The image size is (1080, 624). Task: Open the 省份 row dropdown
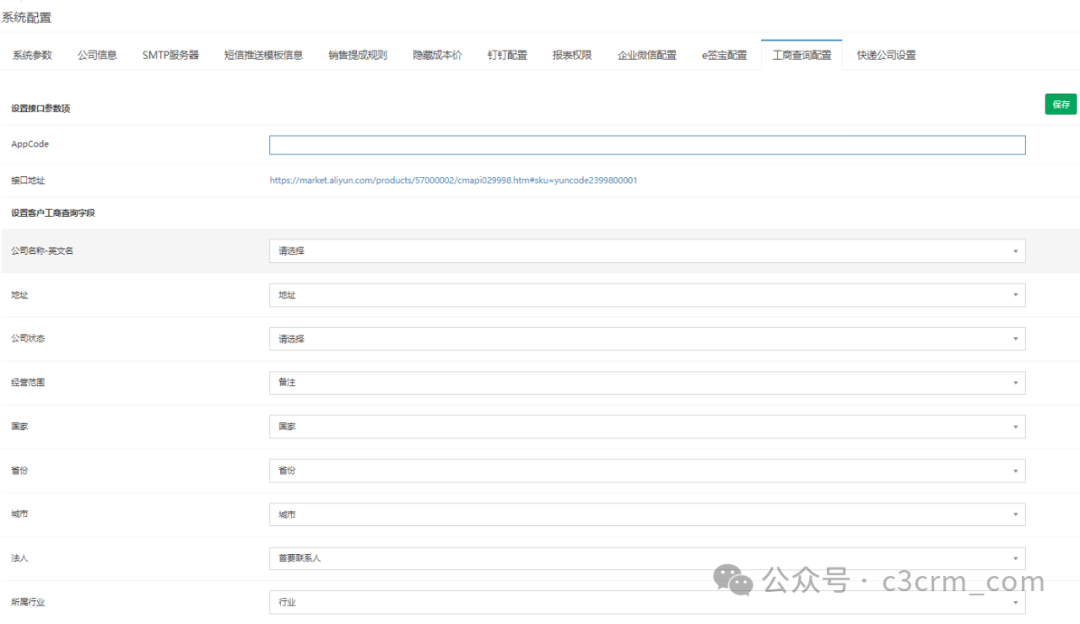coord(647,470)
